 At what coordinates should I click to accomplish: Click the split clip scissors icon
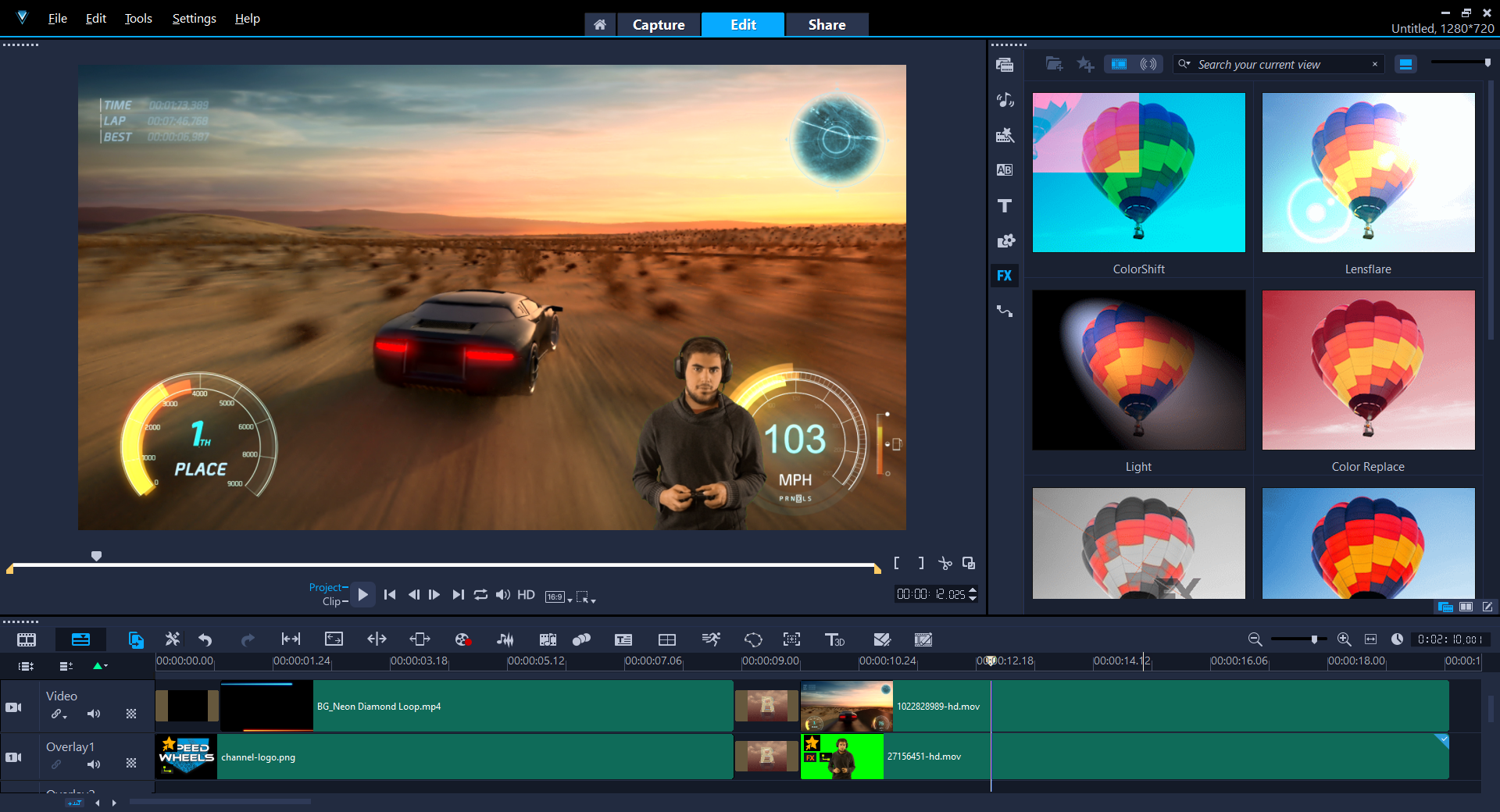pos(945,563)
